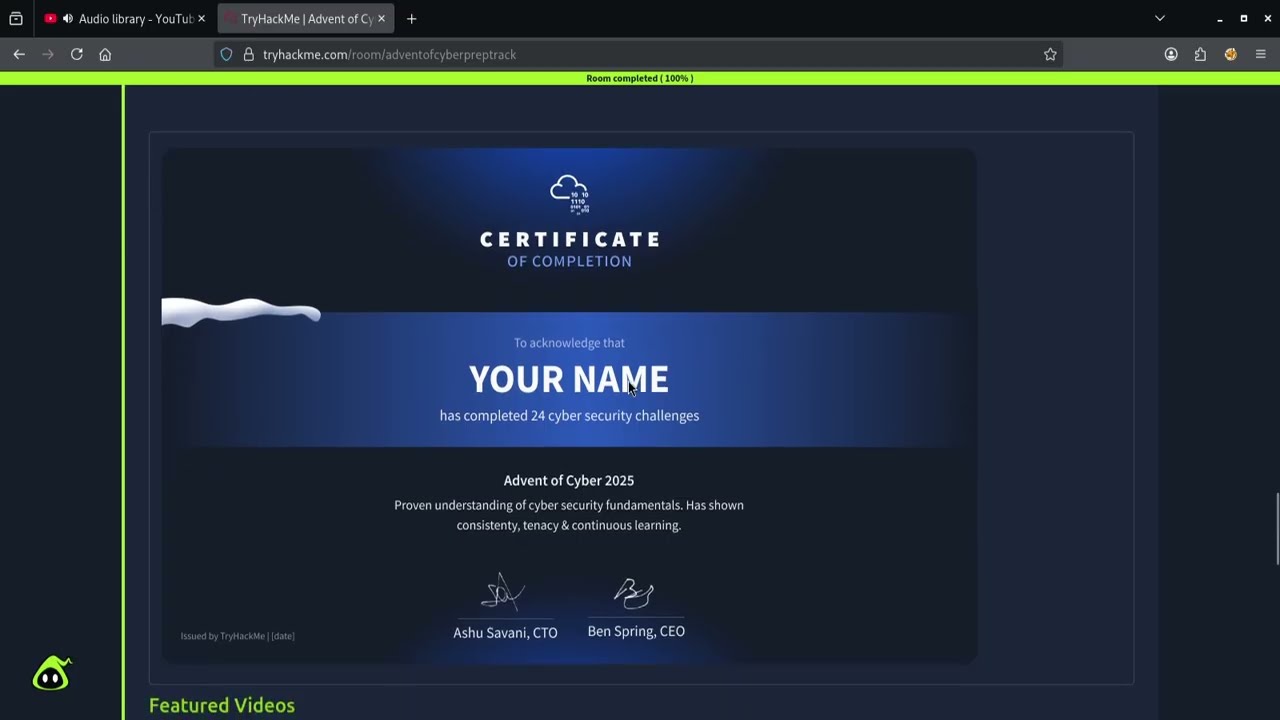Focus the tryhackme.com address bar
Viewport: 1280px width, 720px height.
point(640,55)
